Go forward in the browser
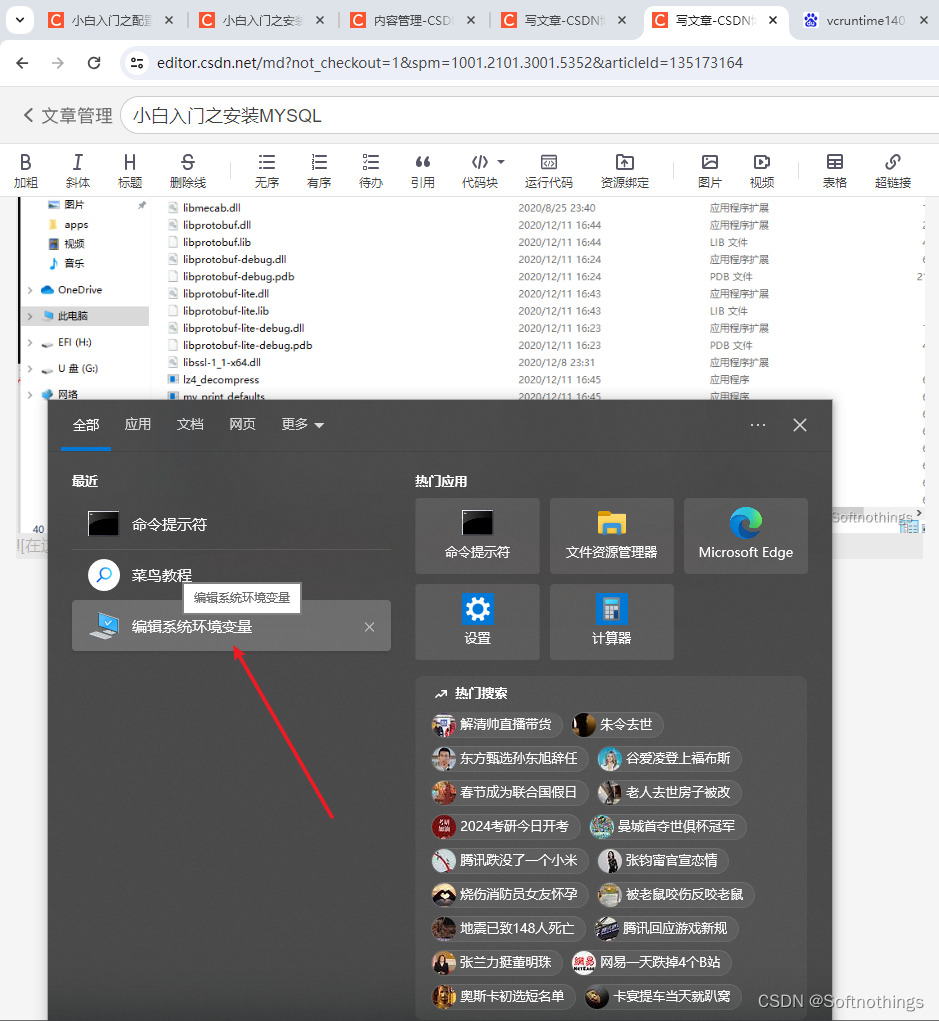Screen dimensions: 939x1021 pyautogui.click(x=58, y=63)
